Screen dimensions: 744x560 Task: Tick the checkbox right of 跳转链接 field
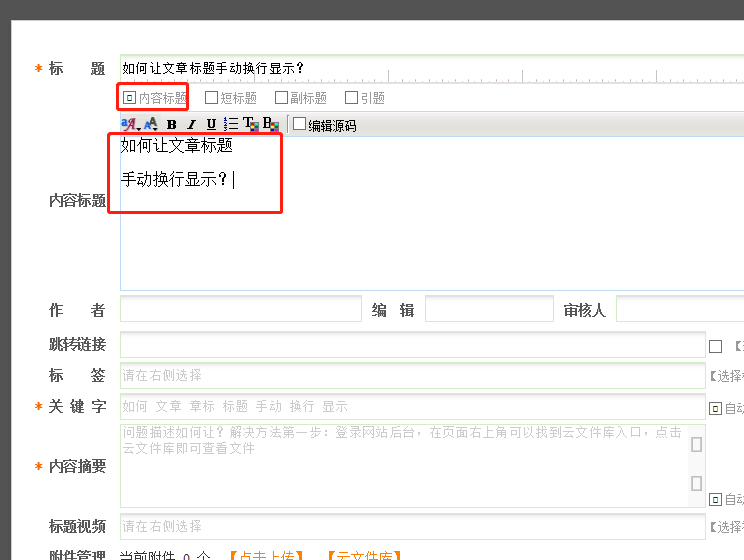[715, 346]
